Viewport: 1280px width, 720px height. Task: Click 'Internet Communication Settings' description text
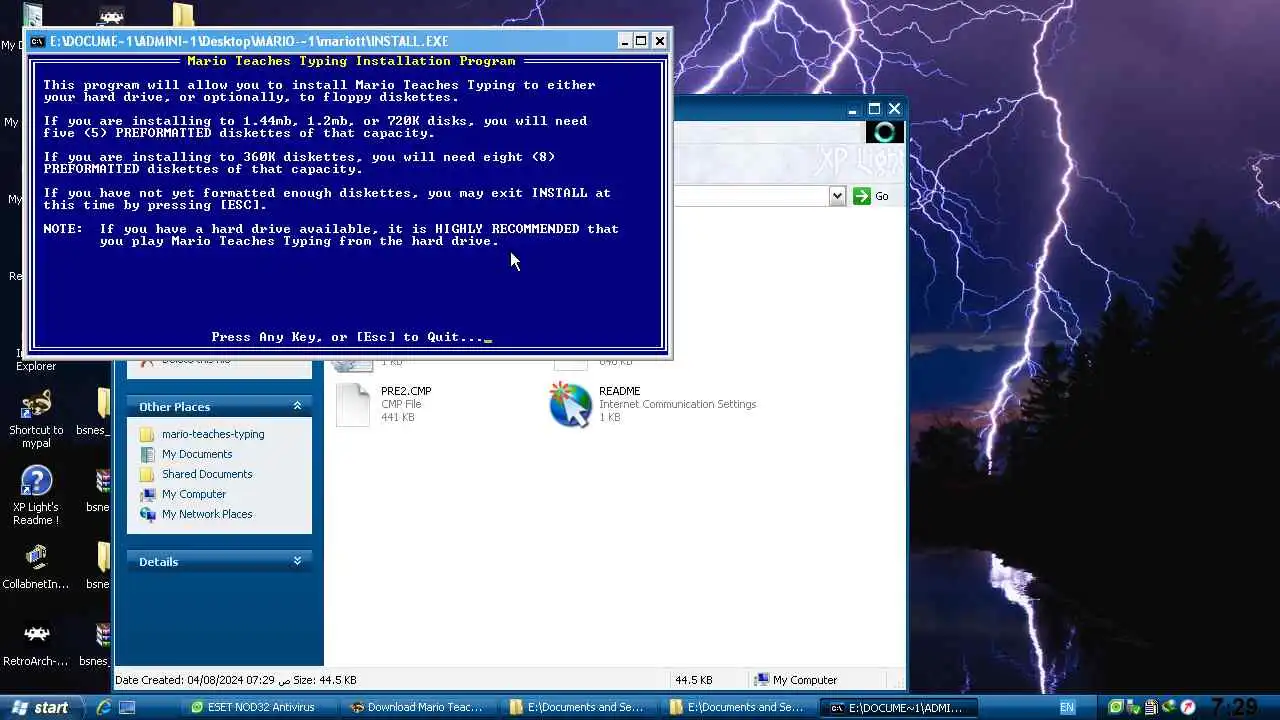point(677,404)
